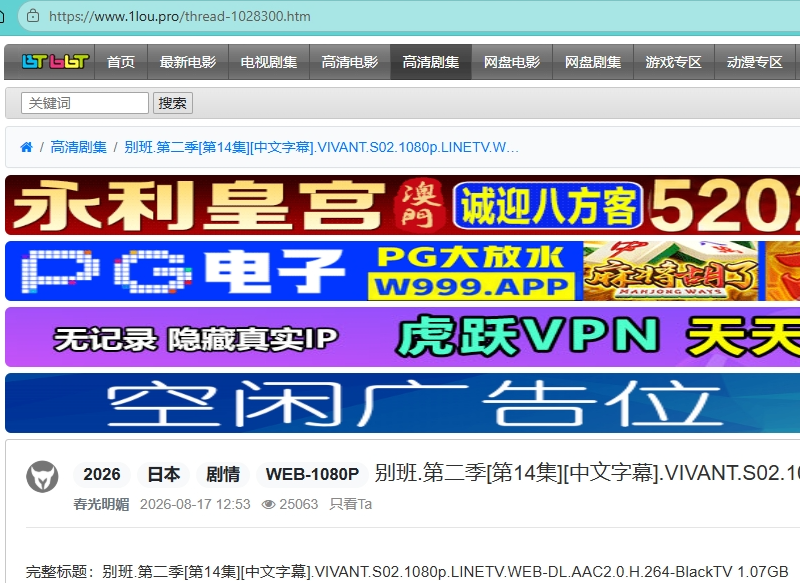Click the eye views icon beside 25063

pos(268,504)
